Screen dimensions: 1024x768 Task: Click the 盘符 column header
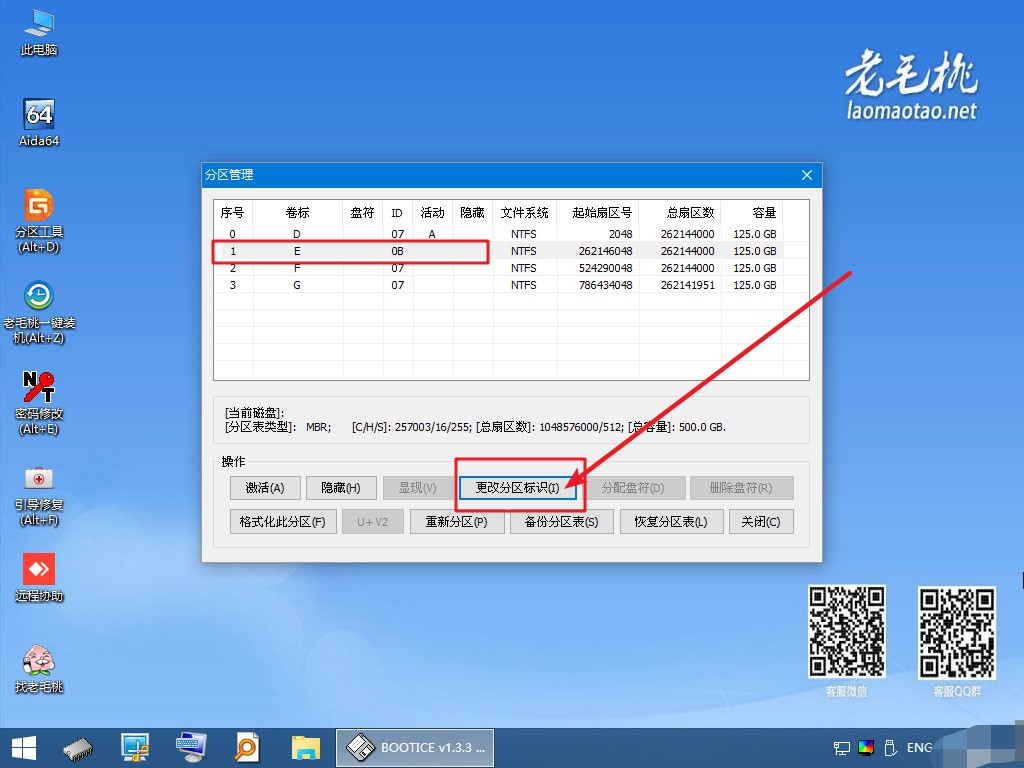click(362, 213)
